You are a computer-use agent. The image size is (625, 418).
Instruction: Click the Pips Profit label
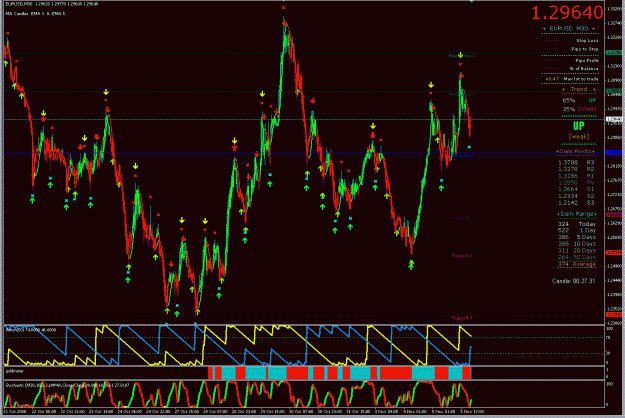(587, 61)
